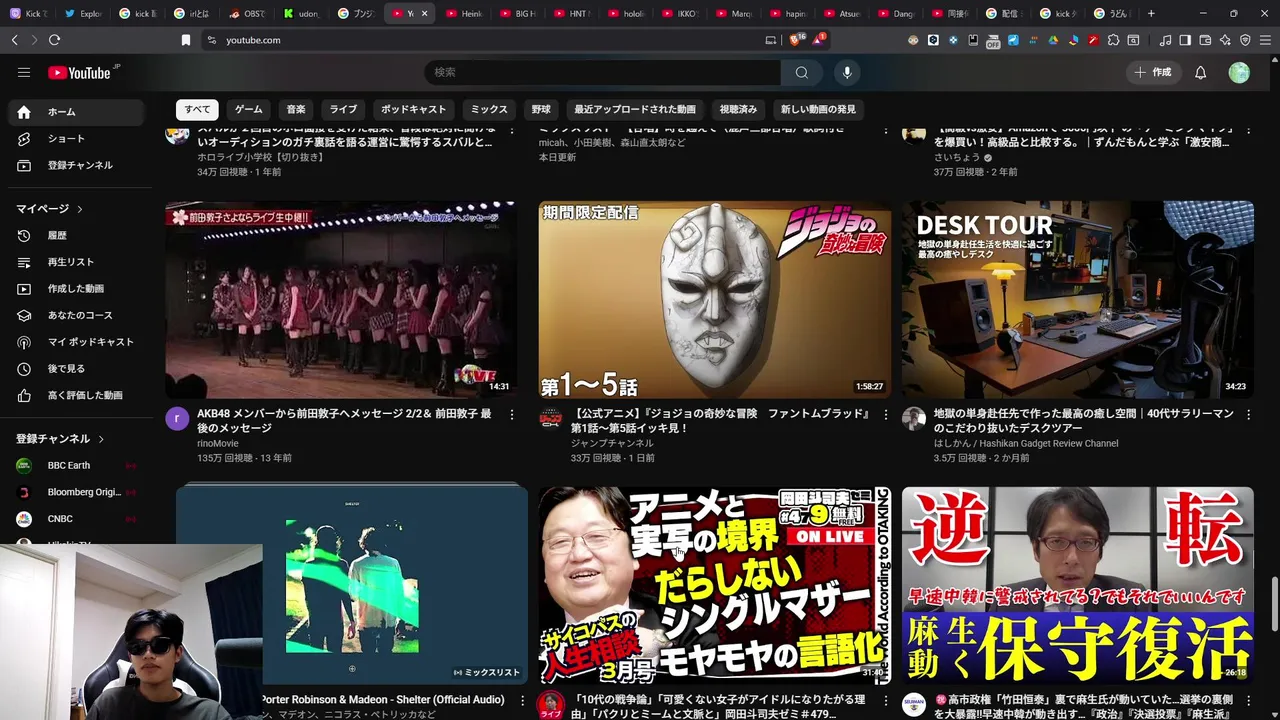Open browser extensions puzzle icon
The width and height of the screenshot is (1280, 720).
(x=1113, y=40)
